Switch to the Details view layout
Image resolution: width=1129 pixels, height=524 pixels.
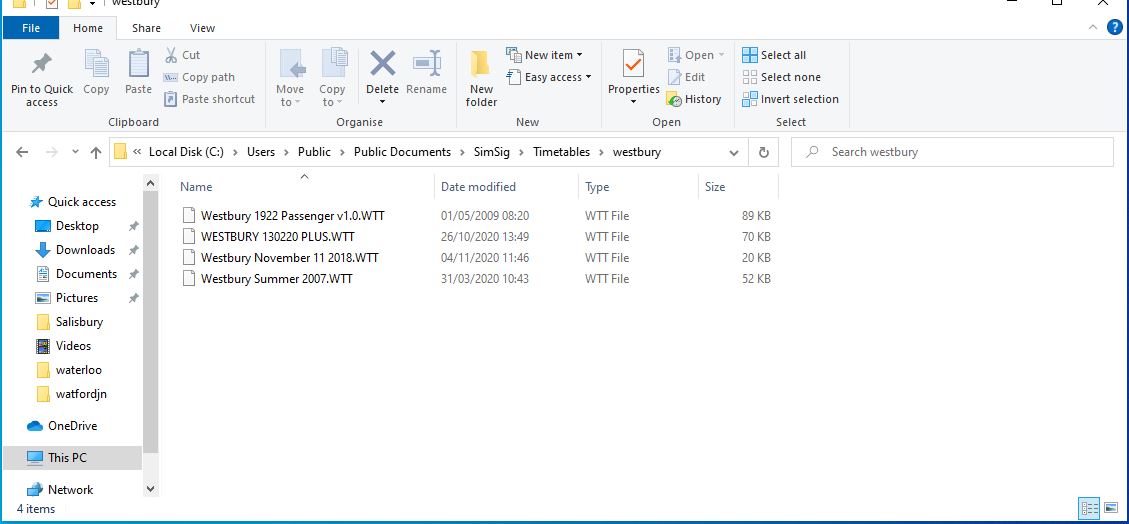coord(1089,508)
